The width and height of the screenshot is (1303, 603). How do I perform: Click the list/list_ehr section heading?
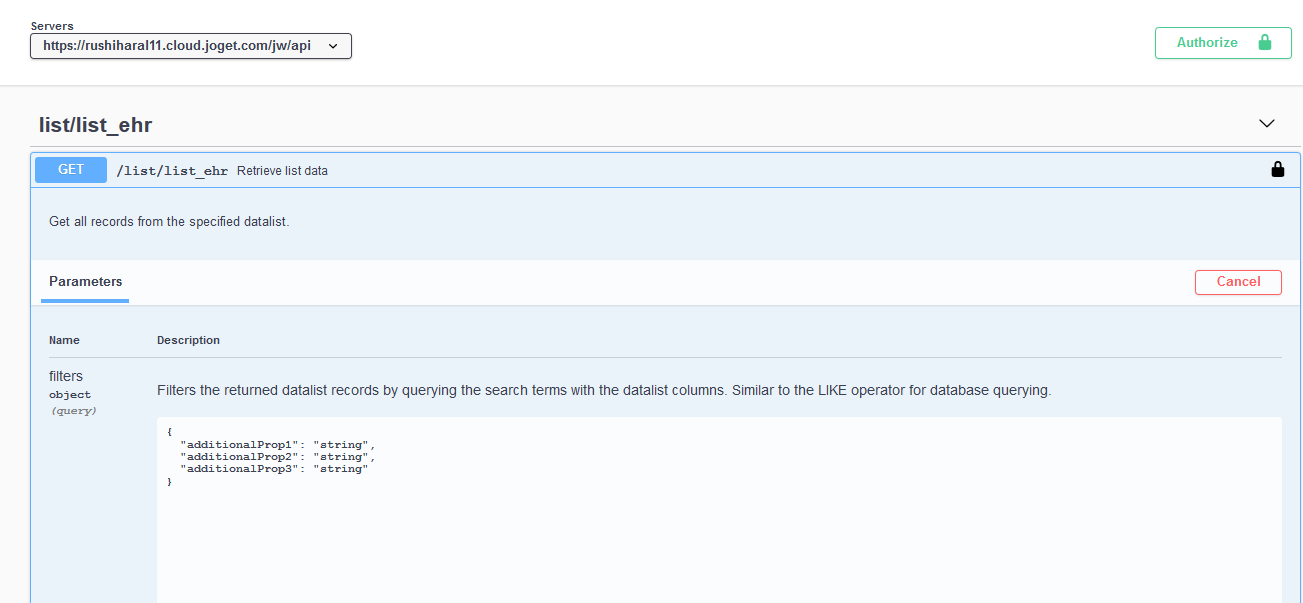tap(95, 125)
